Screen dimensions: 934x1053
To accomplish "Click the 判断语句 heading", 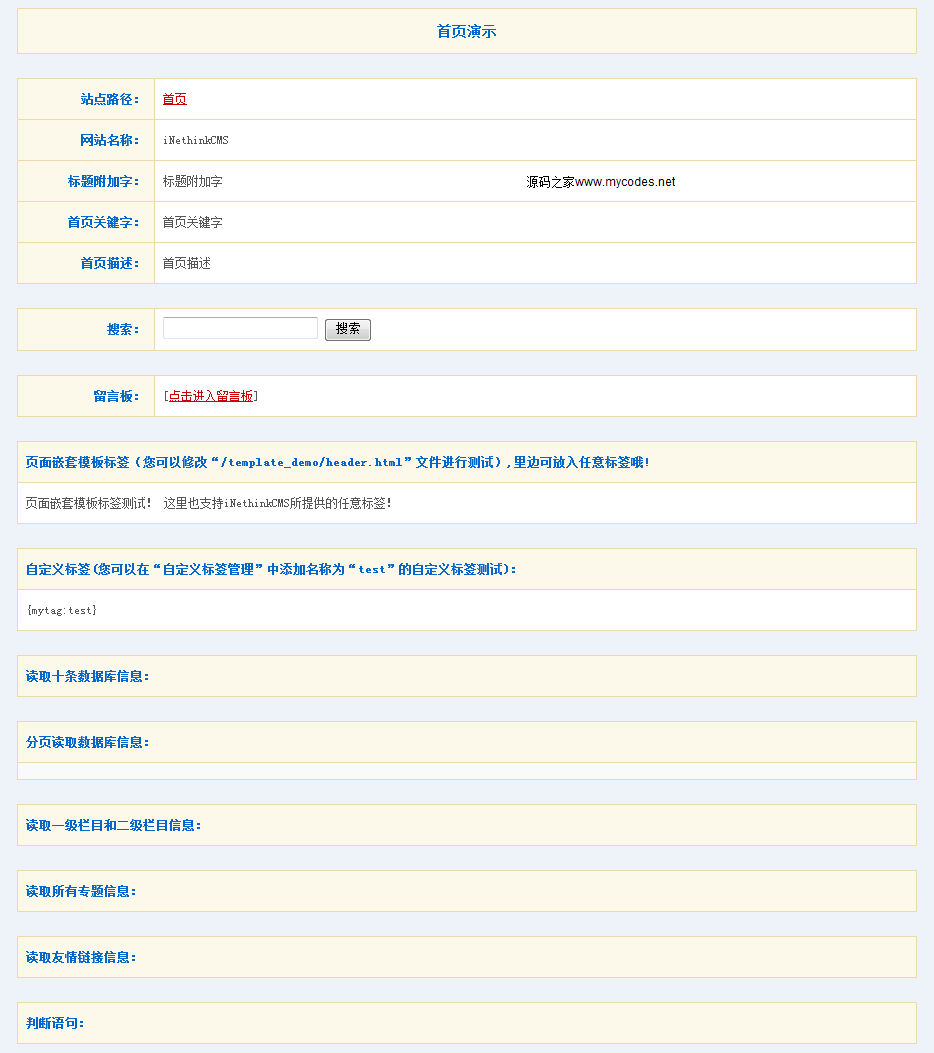I will (x=55, y=1023).
